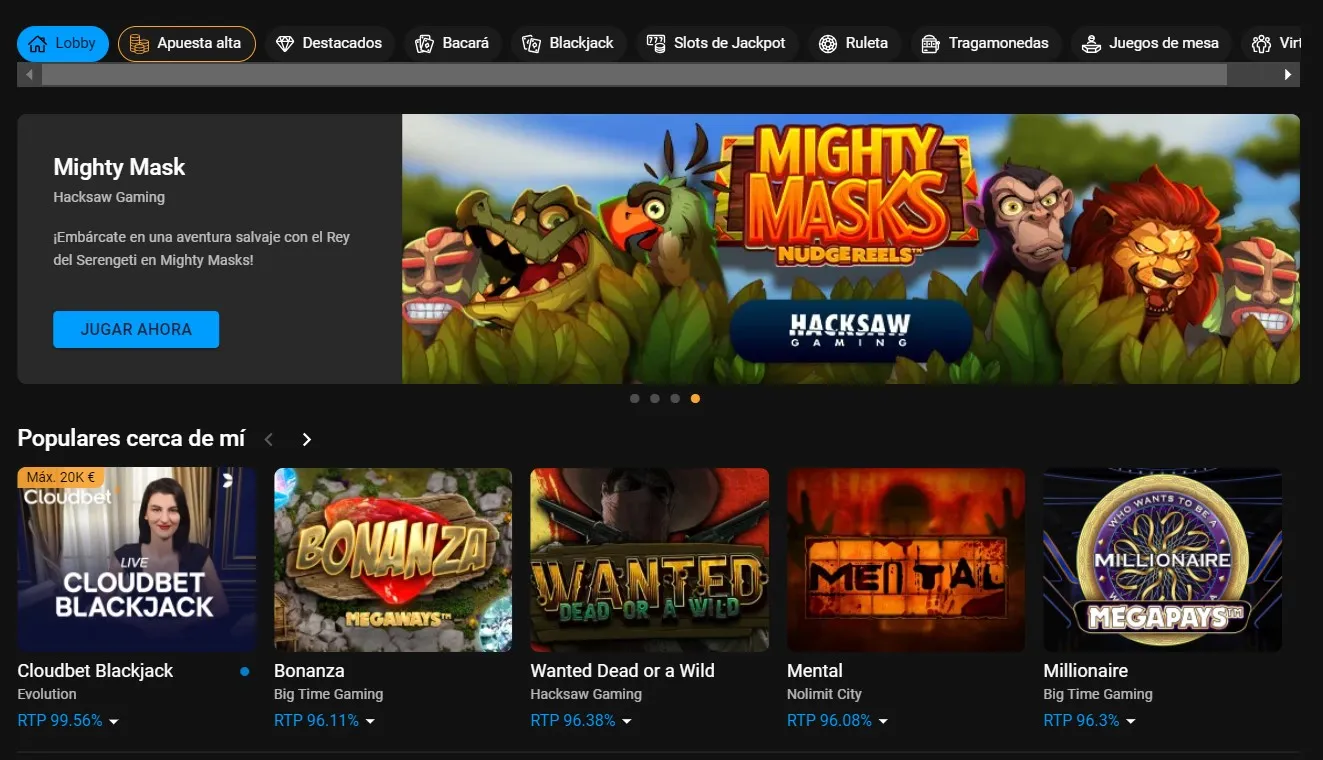
Task: Select the third carousel slide dot
Action: 675,398
